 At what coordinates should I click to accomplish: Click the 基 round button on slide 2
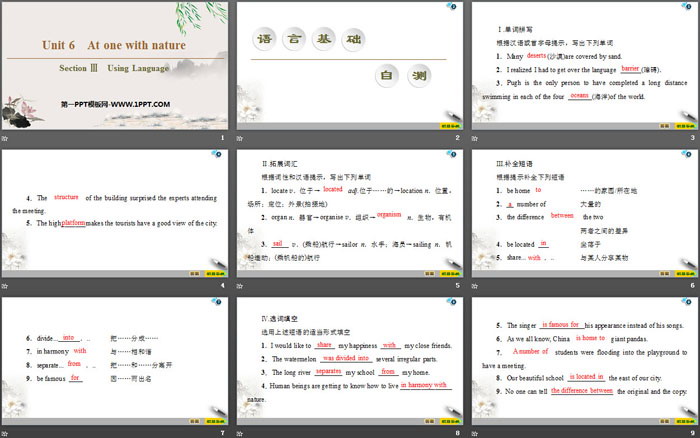coord(324,39)
